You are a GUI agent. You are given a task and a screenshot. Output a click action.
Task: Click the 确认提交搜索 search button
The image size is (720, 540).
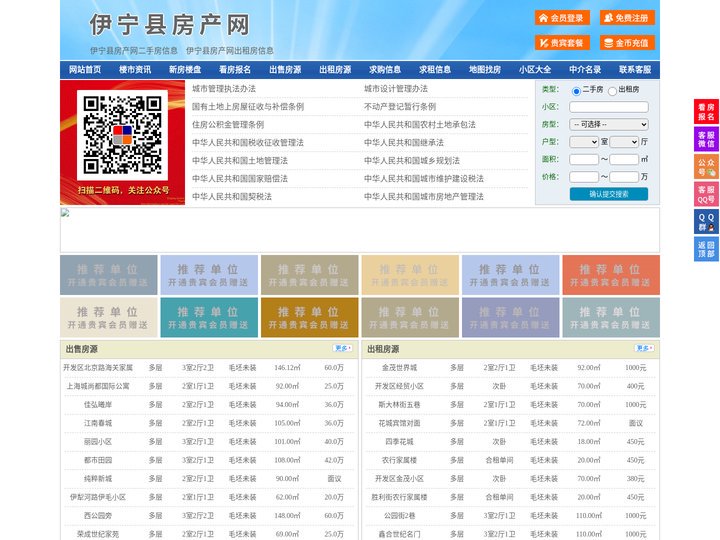(x=609, y=194)
